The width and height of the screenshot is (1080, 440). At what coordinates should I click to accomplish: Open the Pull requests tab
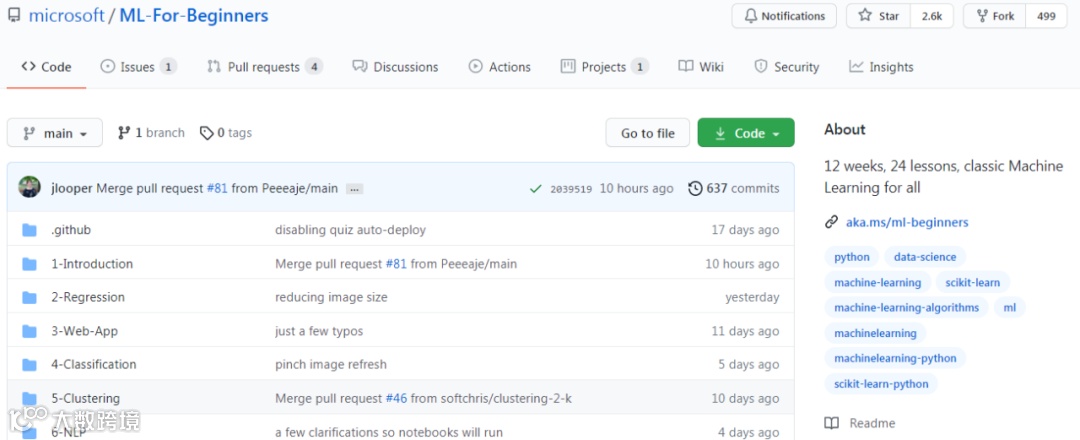(x=264, y=67)
